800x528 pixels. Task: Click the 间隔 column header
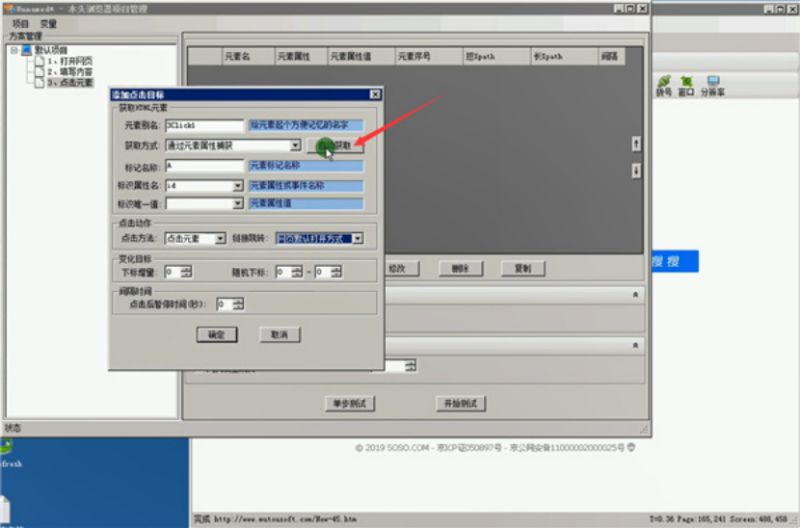pyautogui.click(x=611, y=56)
